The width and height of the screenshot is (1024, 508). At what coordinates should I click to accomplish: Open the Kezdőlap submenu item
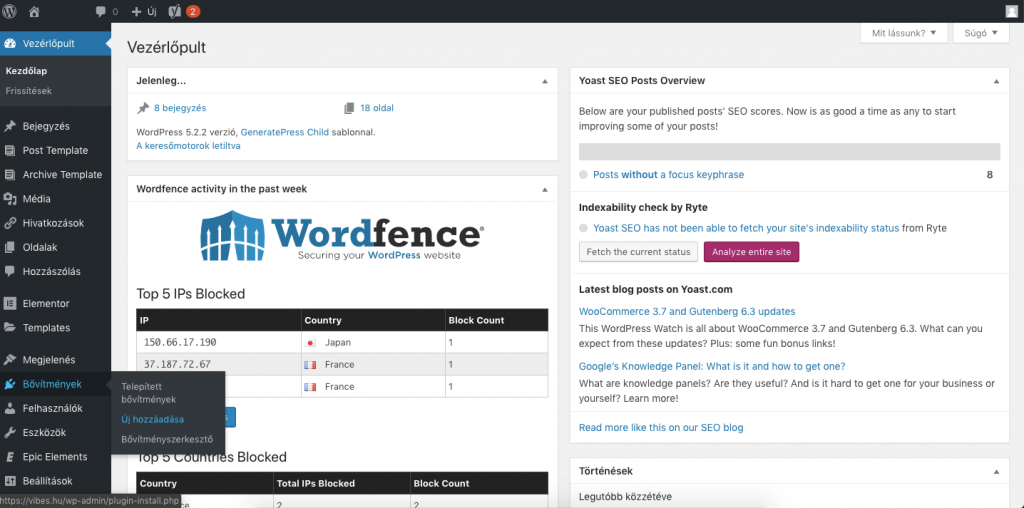(26, 71)
